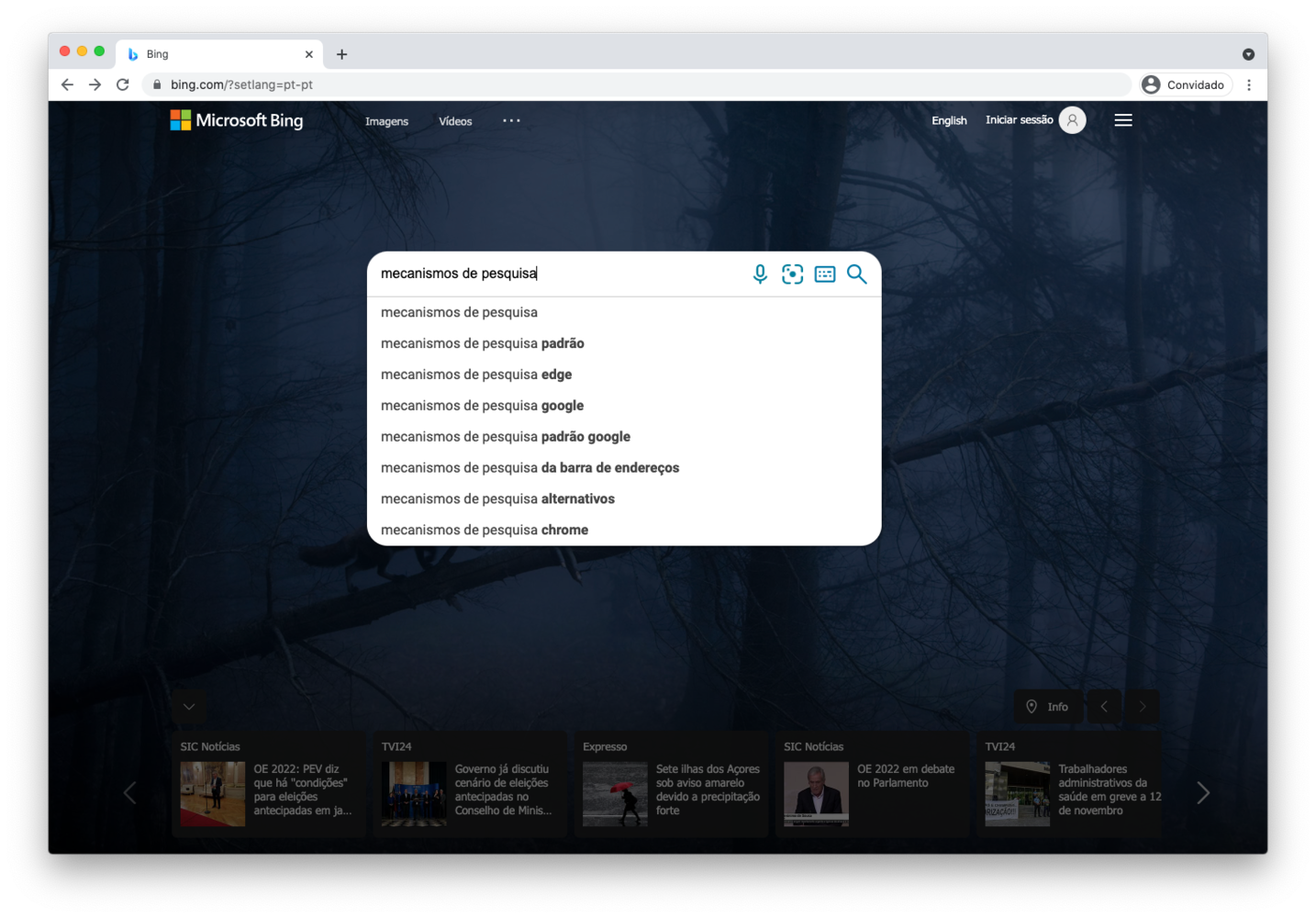Select suggestion 'da barra de endereços'

[x=624, y=468]
